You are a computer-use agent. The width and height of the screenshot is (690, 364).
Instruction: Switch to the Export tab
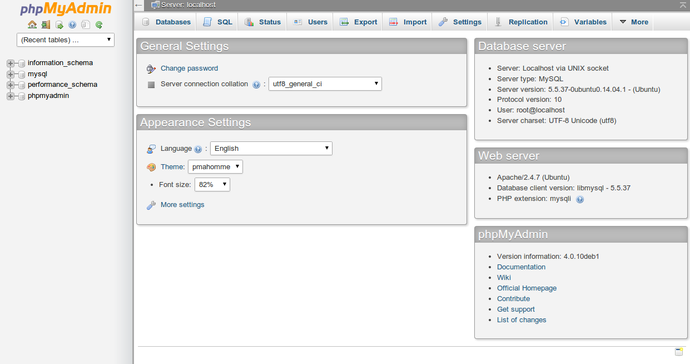tap(358, 22)
